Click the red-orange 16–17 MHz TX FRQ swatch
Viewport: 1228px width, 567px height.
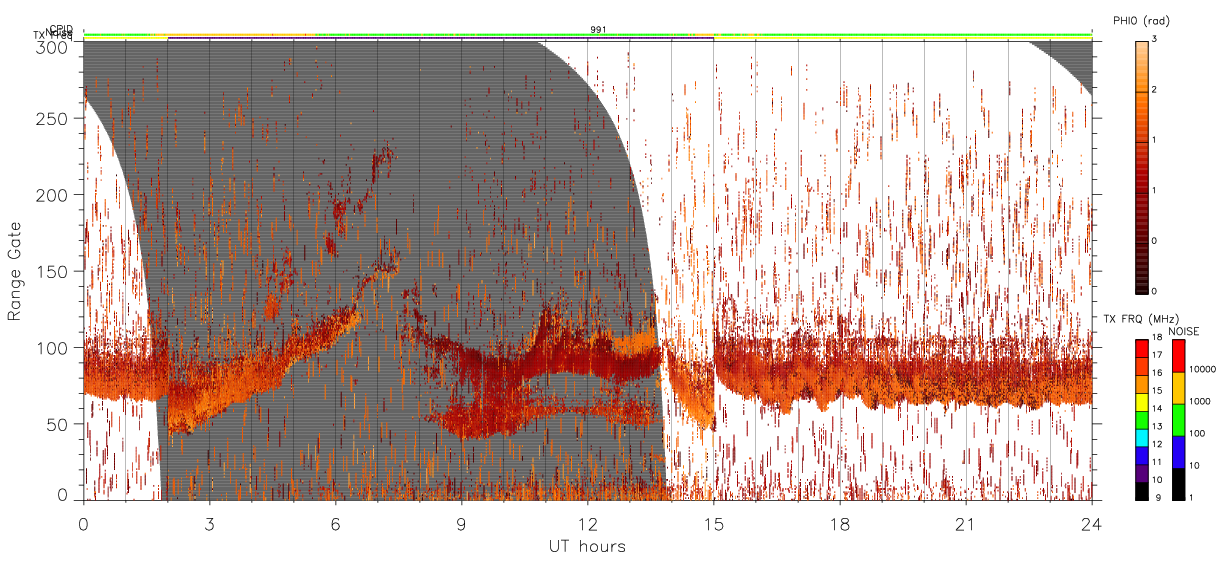coord(1142,367)
